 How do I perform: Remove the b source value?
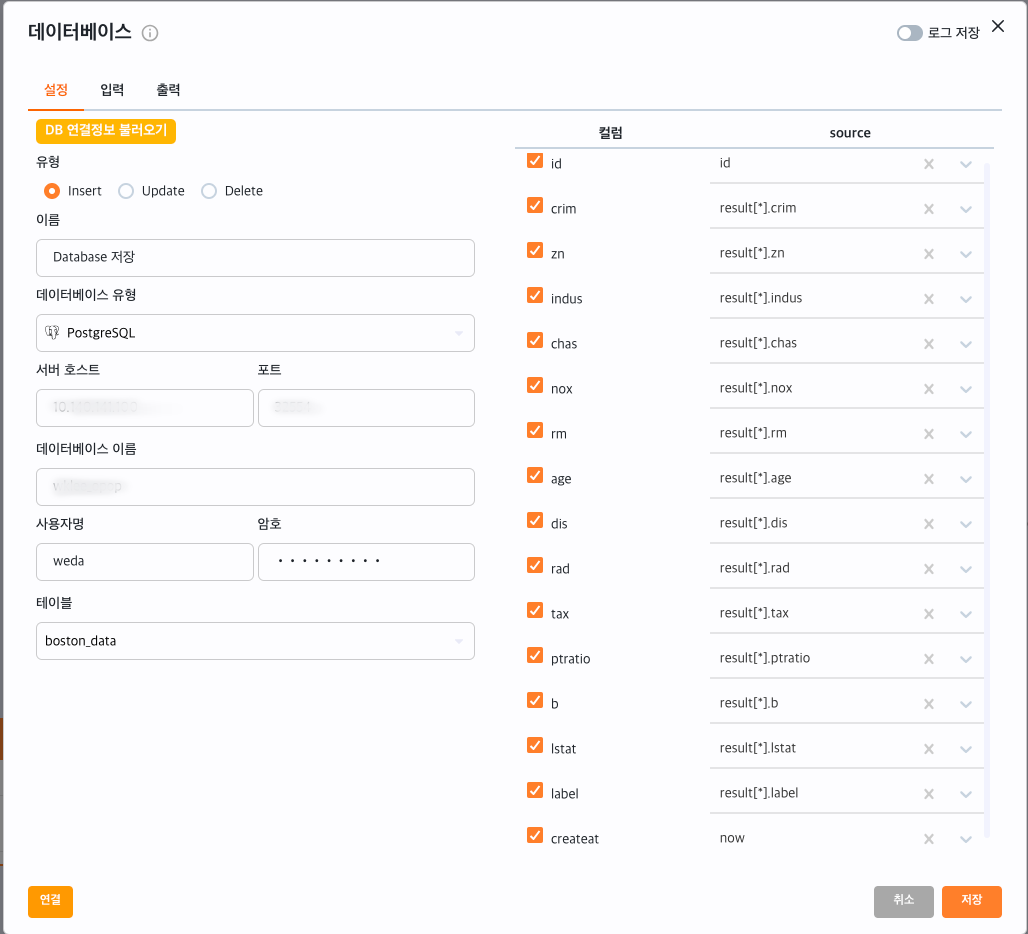click(929, 704)
